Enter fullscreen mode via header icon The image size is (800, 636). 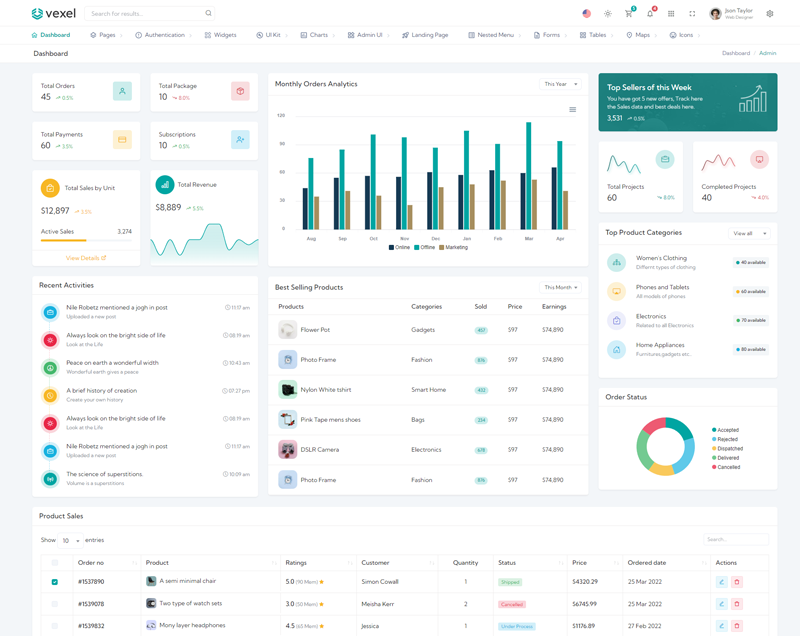pyautogui.click(x=692, y=14)
